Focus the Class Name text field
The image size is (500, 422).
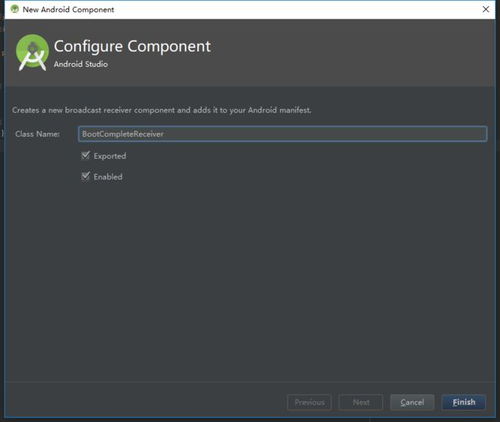point(283,134)
